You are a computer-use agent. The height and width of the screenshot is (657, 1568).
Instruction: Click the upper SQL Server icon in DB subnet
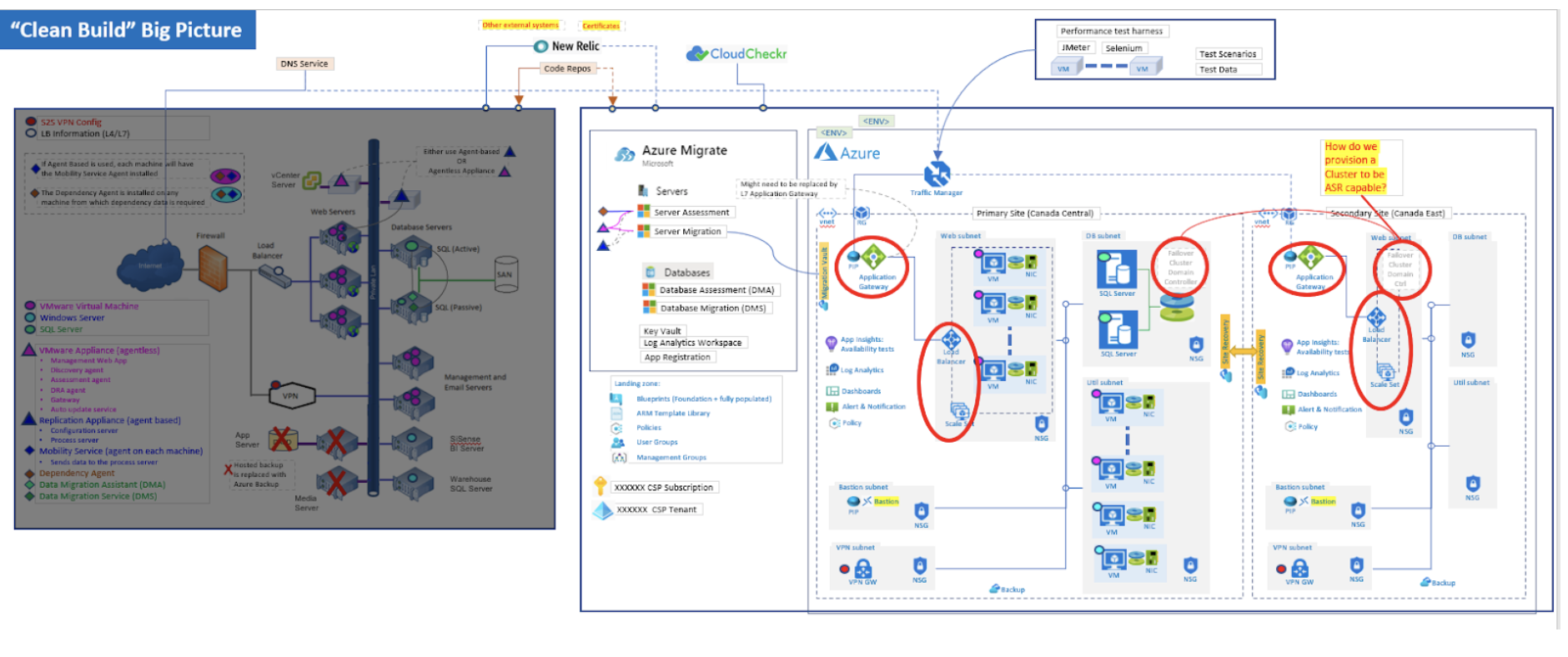1117,268
